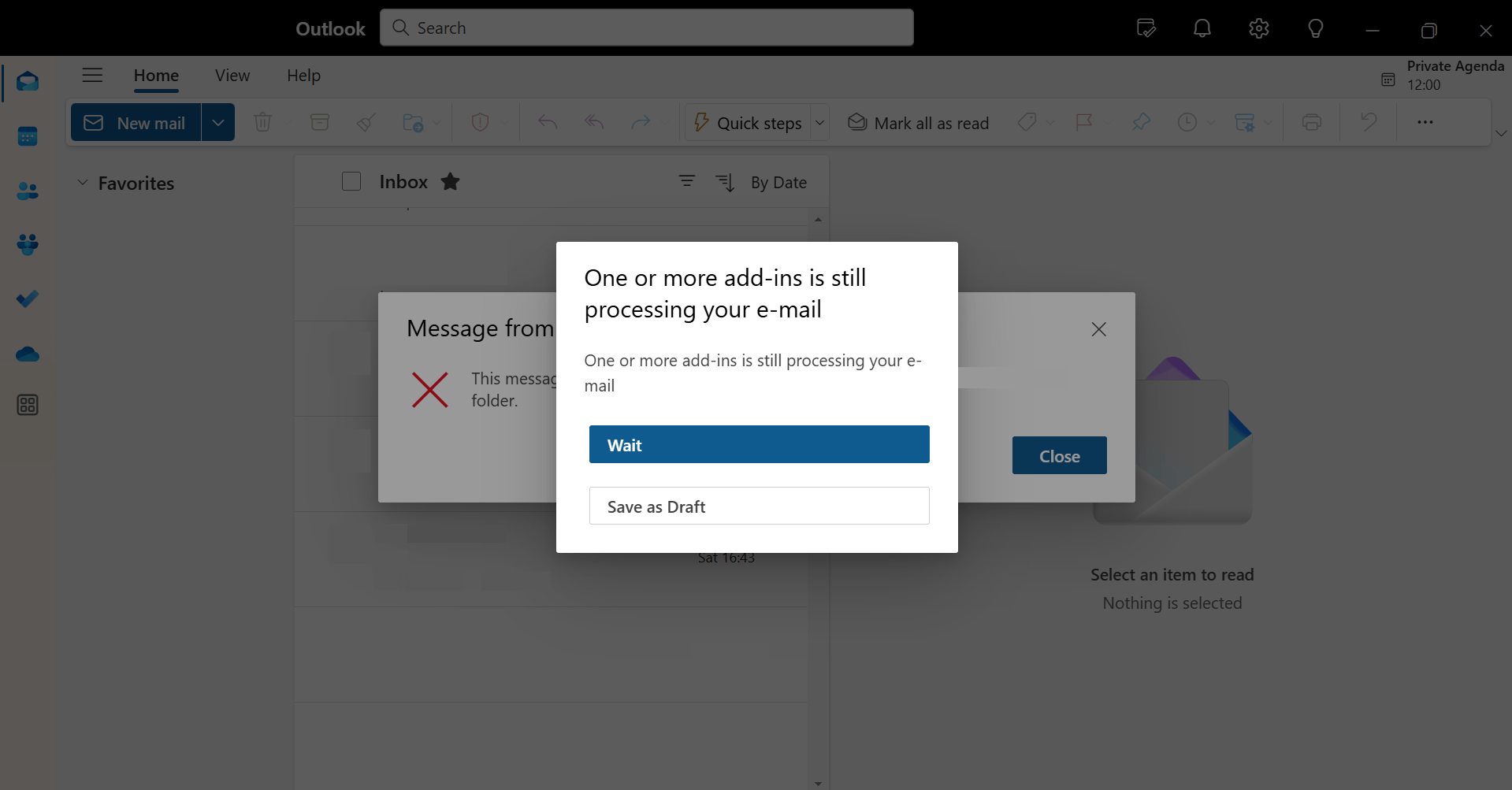Open OneDrive cloud in the sidebar
This screenshot has width=1512, height=790.
[x=28, y=354]
